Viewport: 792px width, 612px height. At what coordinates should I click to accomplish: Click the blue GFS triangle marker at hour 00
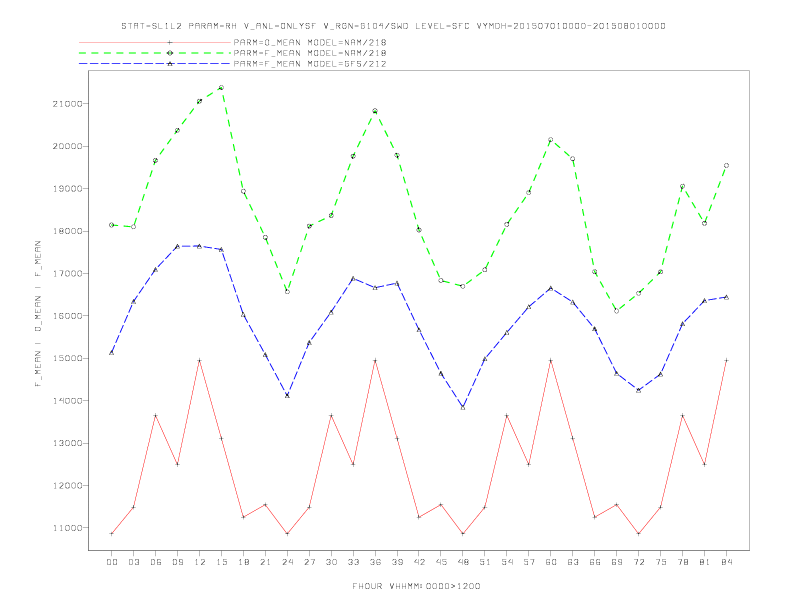(112, 352)
